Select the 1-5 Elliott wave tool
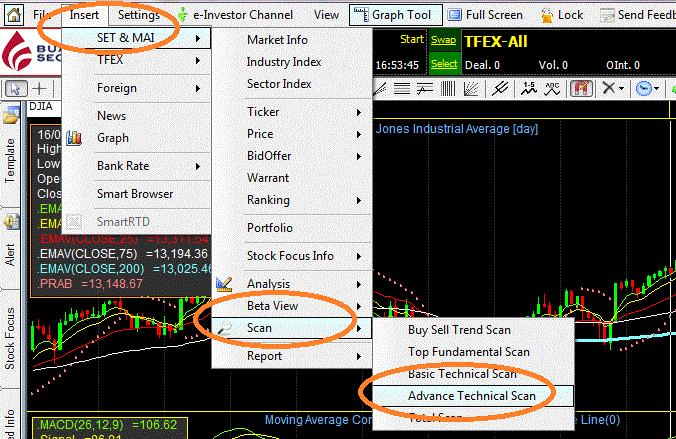This screenshot has height=439, width=676. click(529, 89)
